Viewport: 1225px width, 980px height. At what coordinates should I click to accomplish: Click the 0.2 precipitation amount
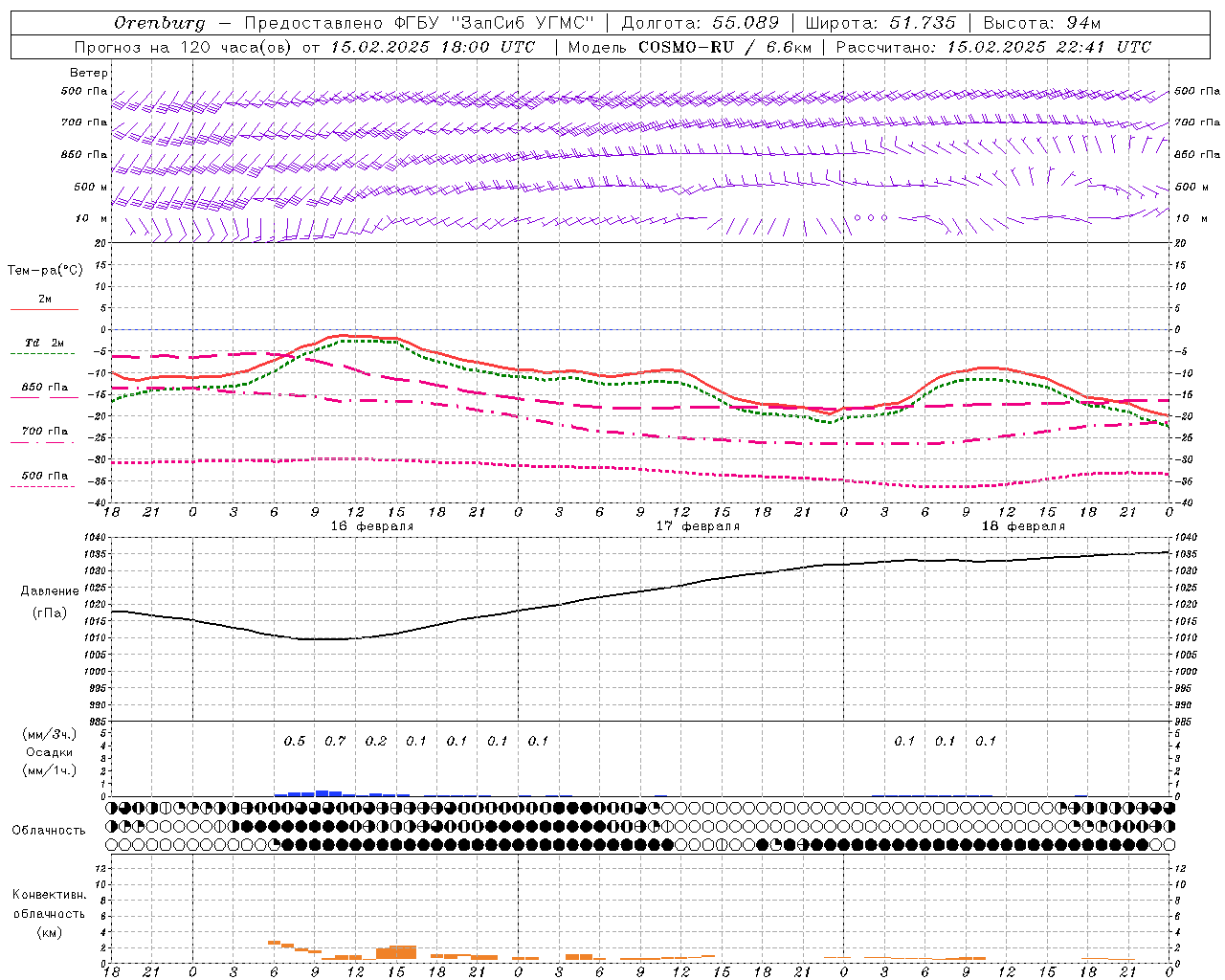pos(376,742)
